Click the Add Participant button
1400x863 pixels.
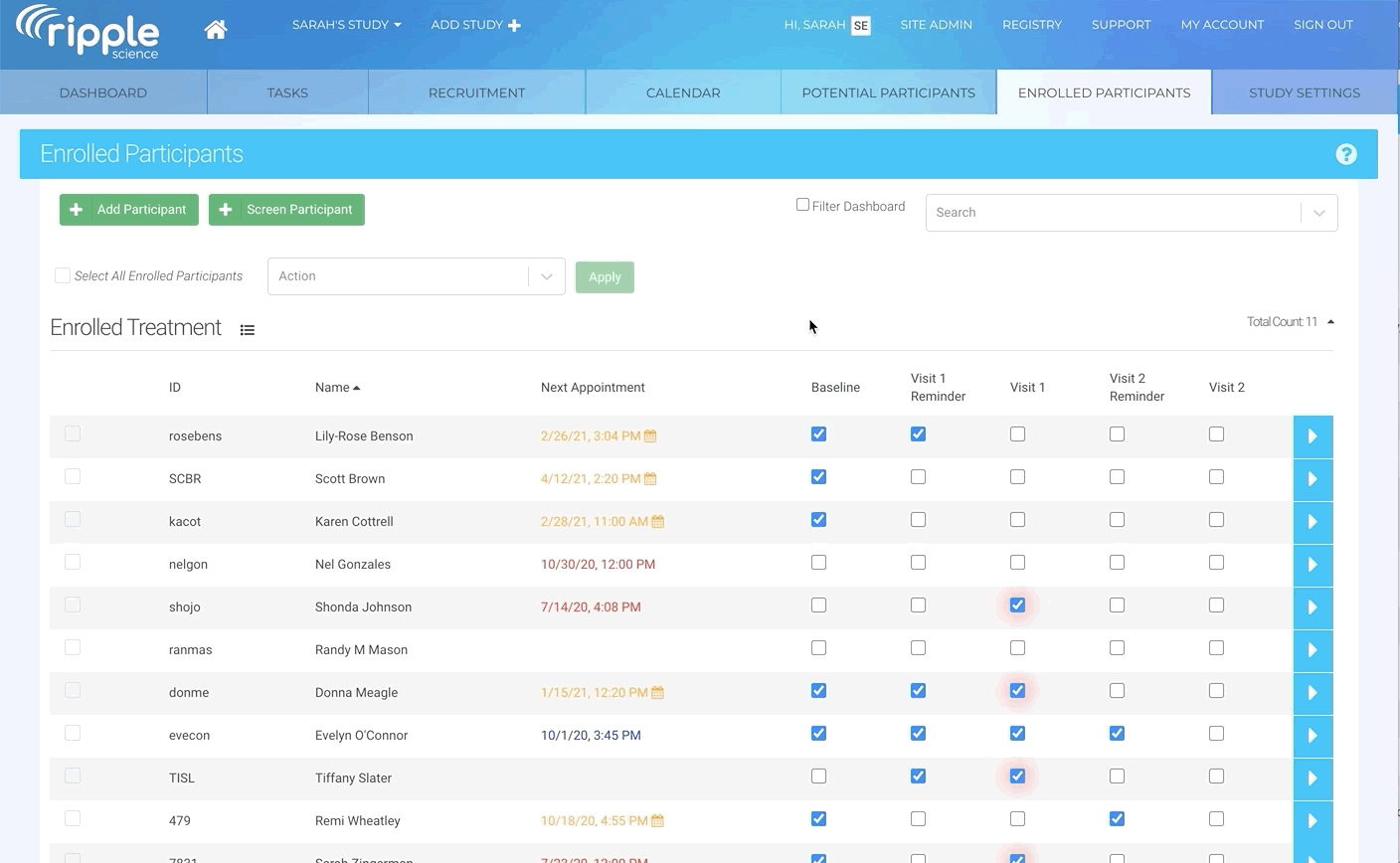[x=129, y=210]
